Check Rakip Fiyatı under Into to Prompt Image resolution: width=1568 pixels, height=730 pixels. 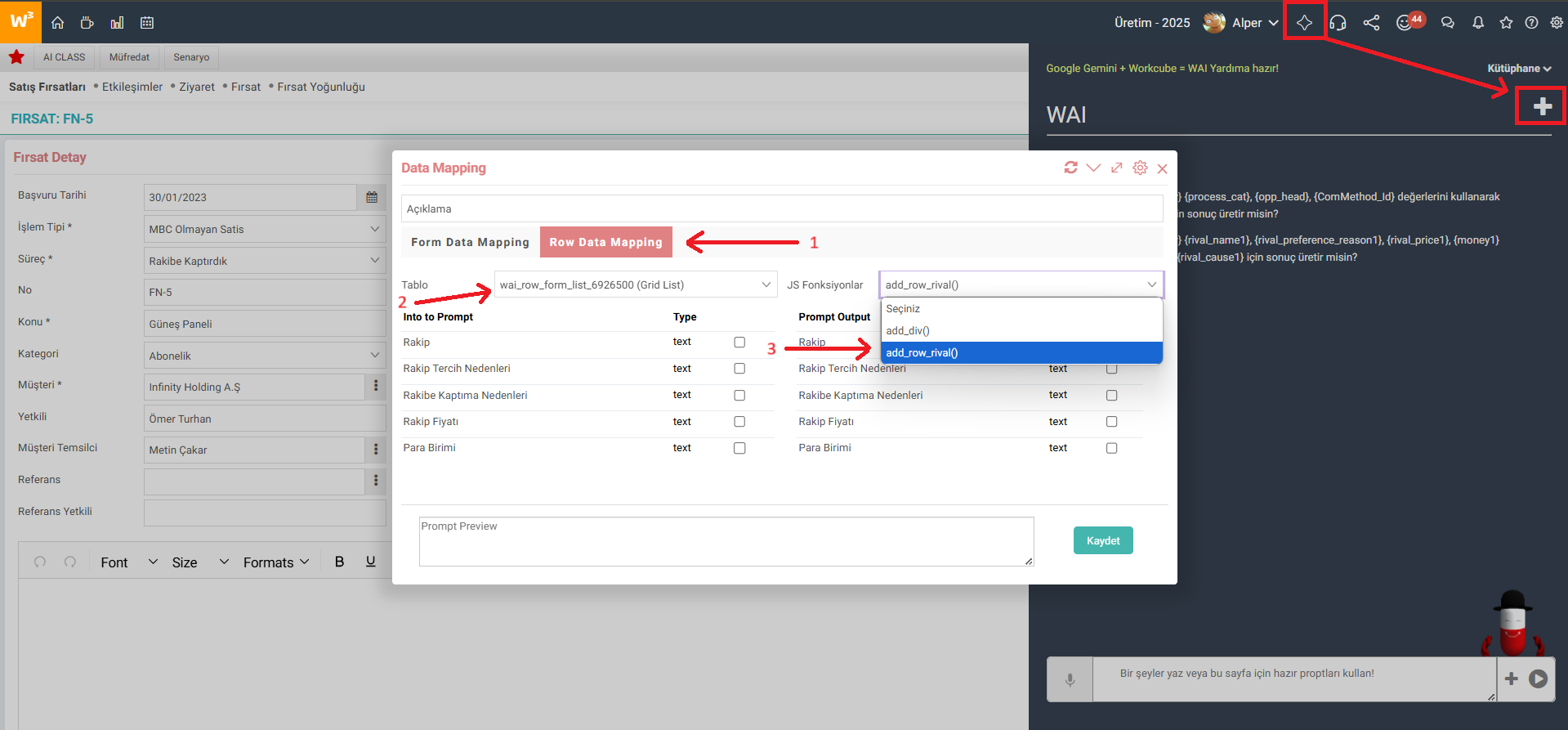click(739, 422)
